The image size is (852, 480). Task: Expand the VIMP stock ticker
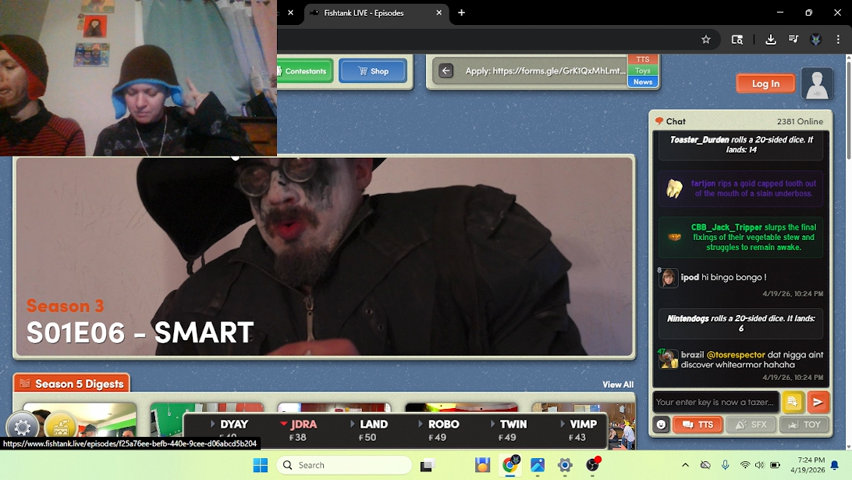click(578, 429)
